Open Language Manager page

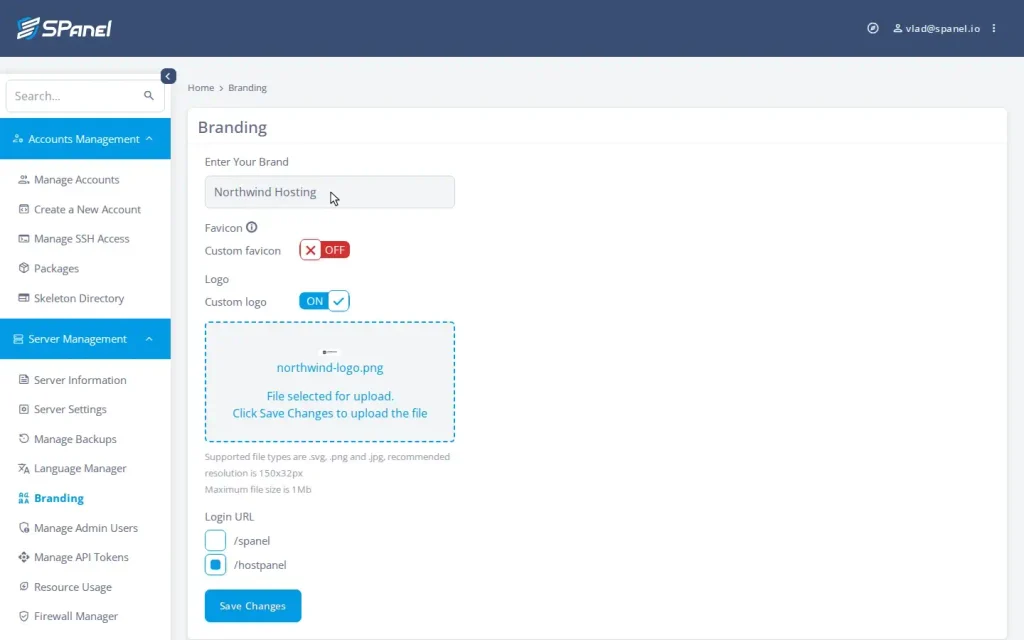[x=80, y=468]
